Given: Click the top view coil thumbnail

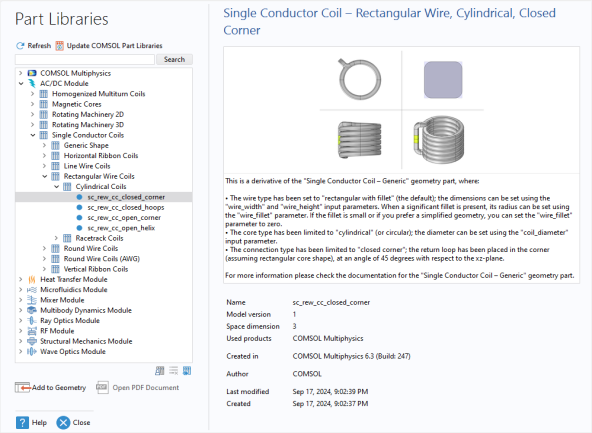Looking at the screenshot, I should [359, 79].
